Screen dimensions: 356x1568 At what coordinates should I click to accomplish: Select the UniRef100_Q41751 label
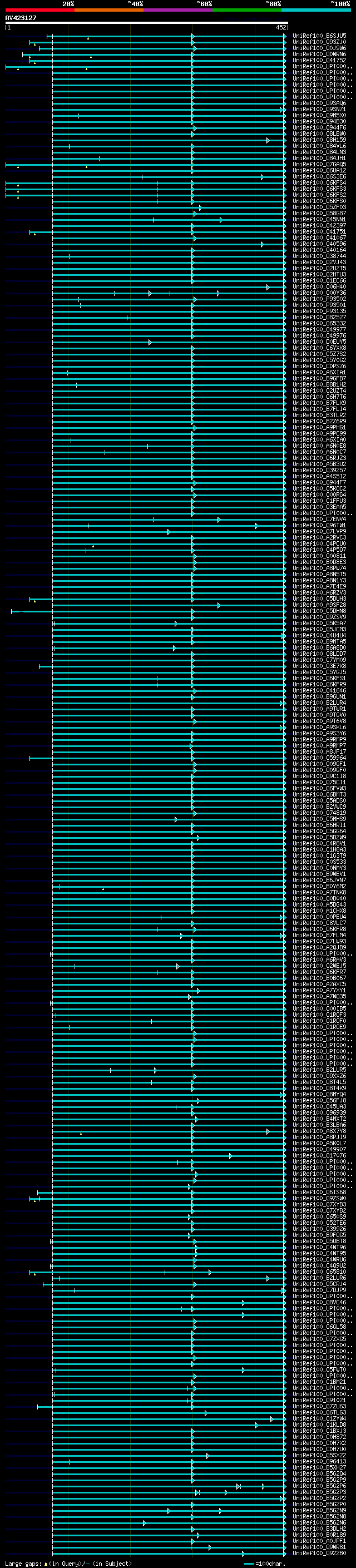319,231
